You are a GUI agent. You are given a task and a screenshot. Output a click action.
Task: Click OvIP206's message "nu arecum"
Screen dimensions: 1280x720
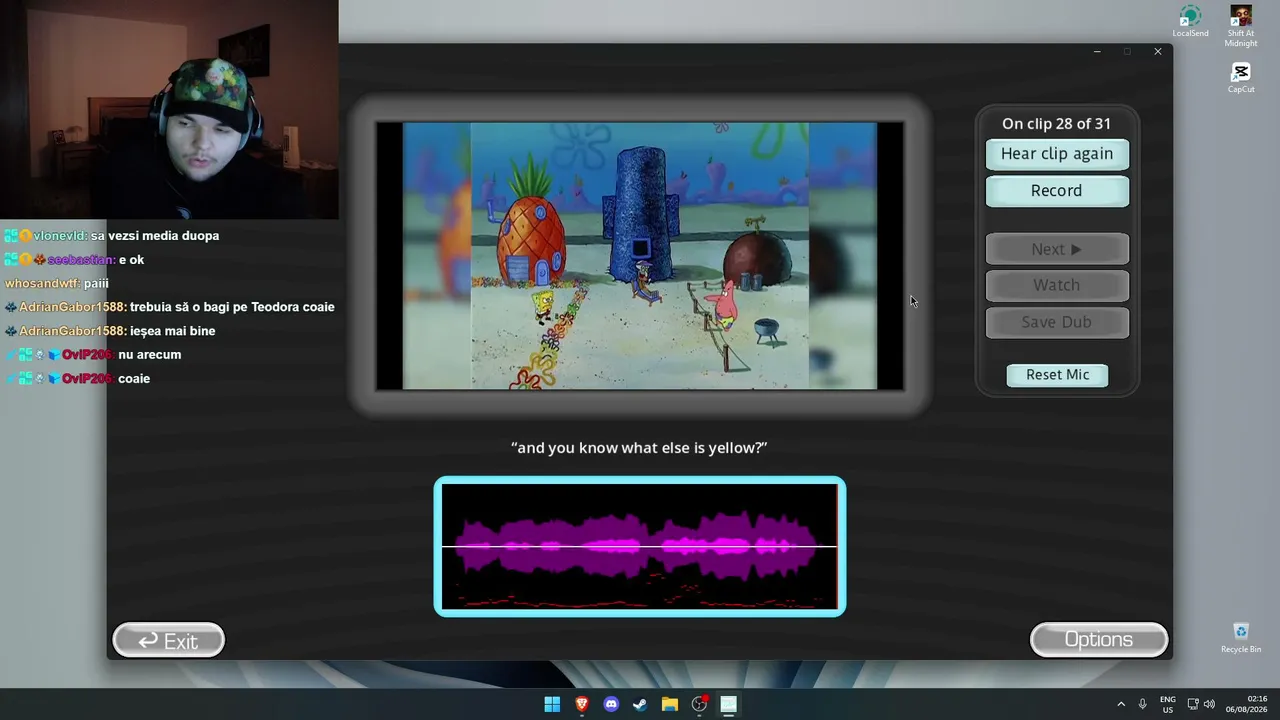point(92,355)
